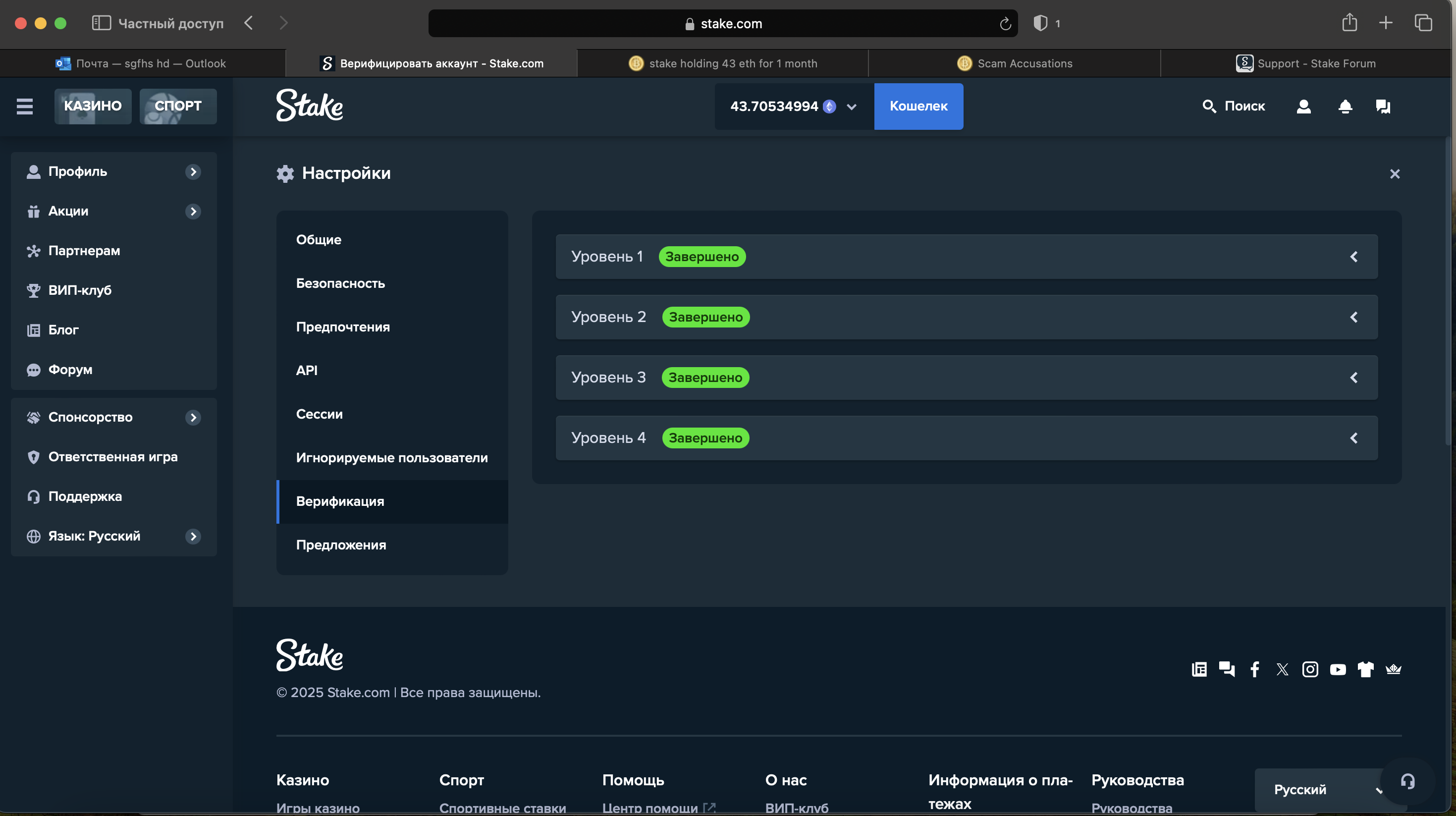Open Instagram icon in footer
The height and width of the screenshot is (816, 1456).
1310,669
